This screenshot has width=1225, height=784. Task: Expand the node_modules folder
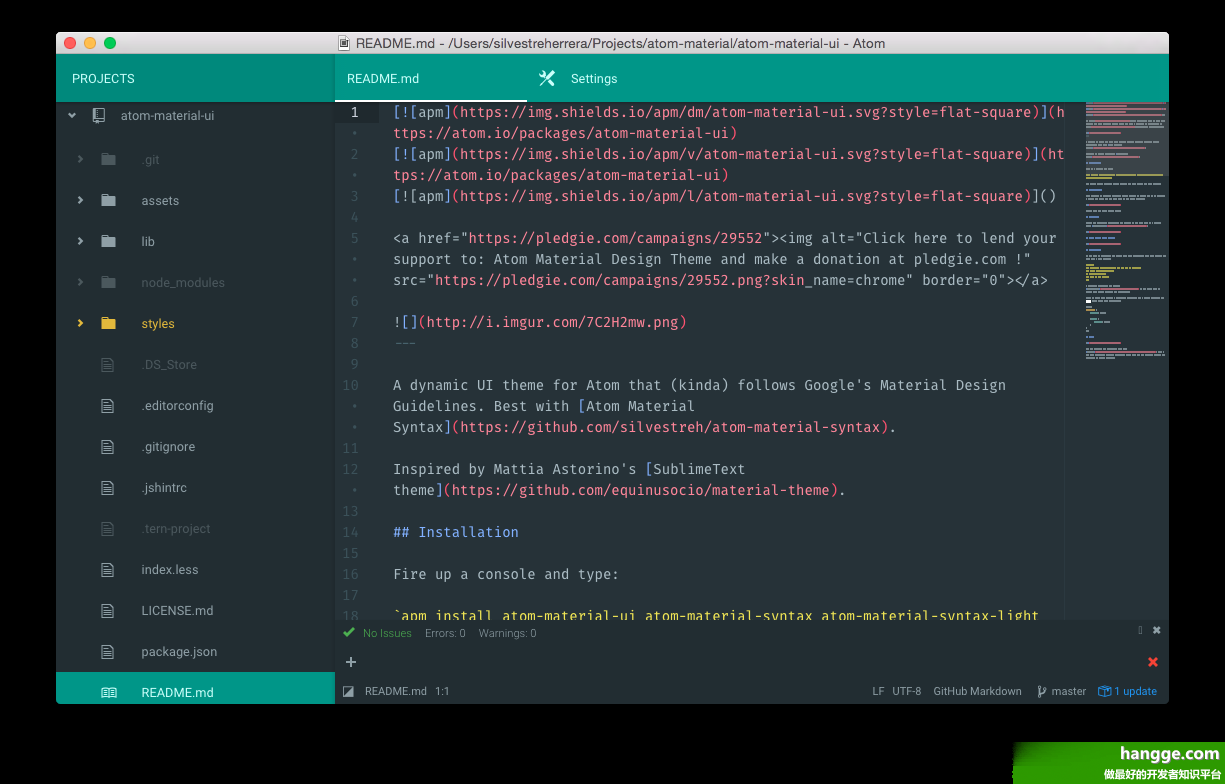(80, 282)
